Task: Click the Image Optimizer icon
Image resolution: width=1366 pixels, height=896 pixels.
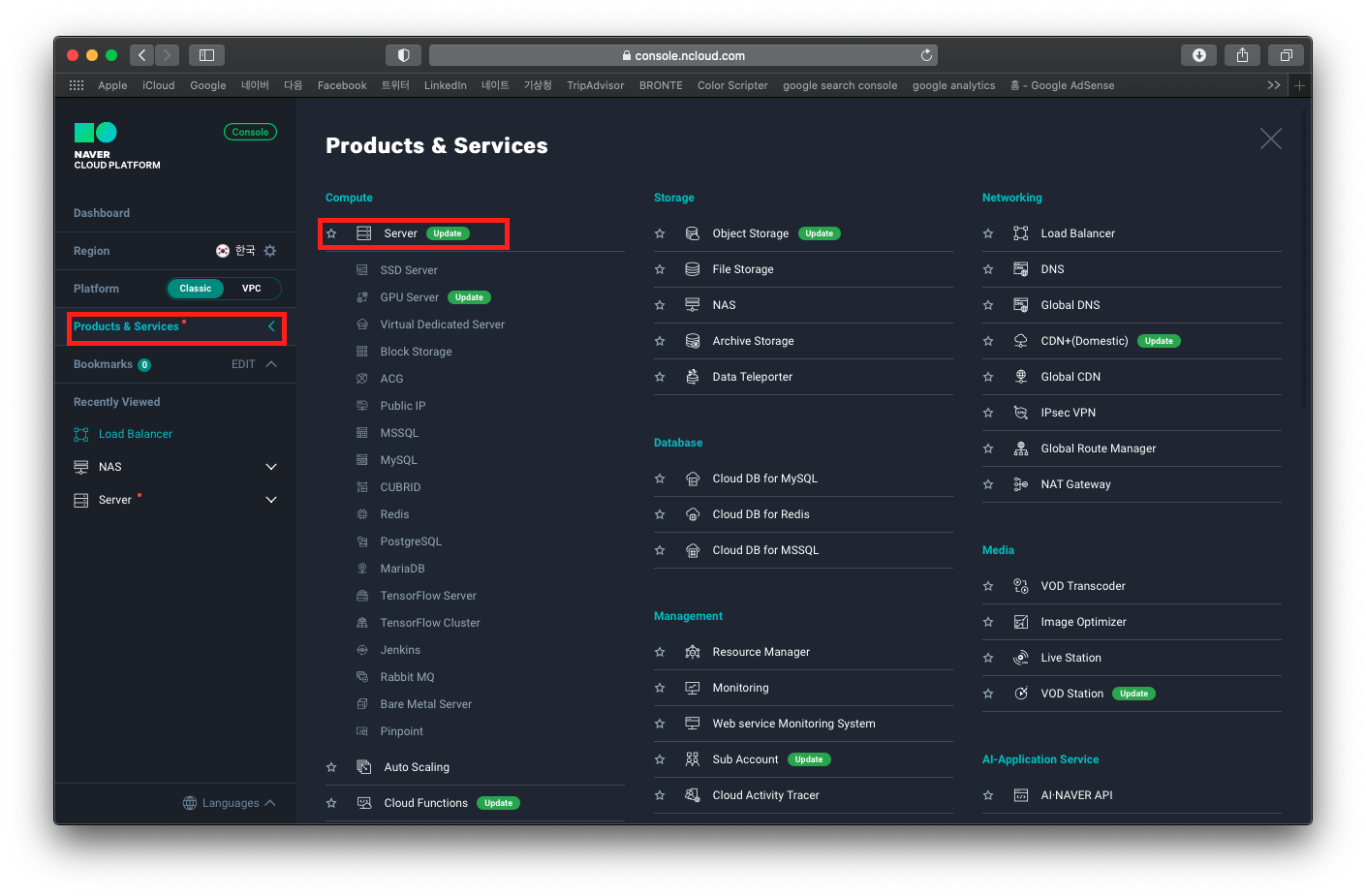Action: 1021,622
